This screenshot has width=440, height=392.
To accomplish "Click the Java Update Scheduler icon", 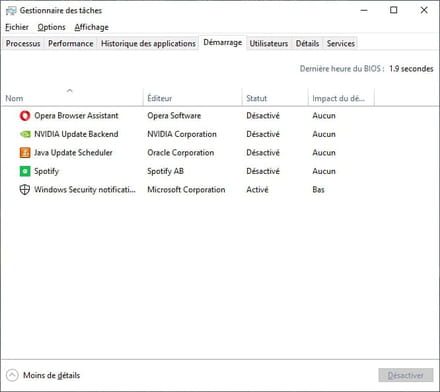I will click(x=25, y=153).
